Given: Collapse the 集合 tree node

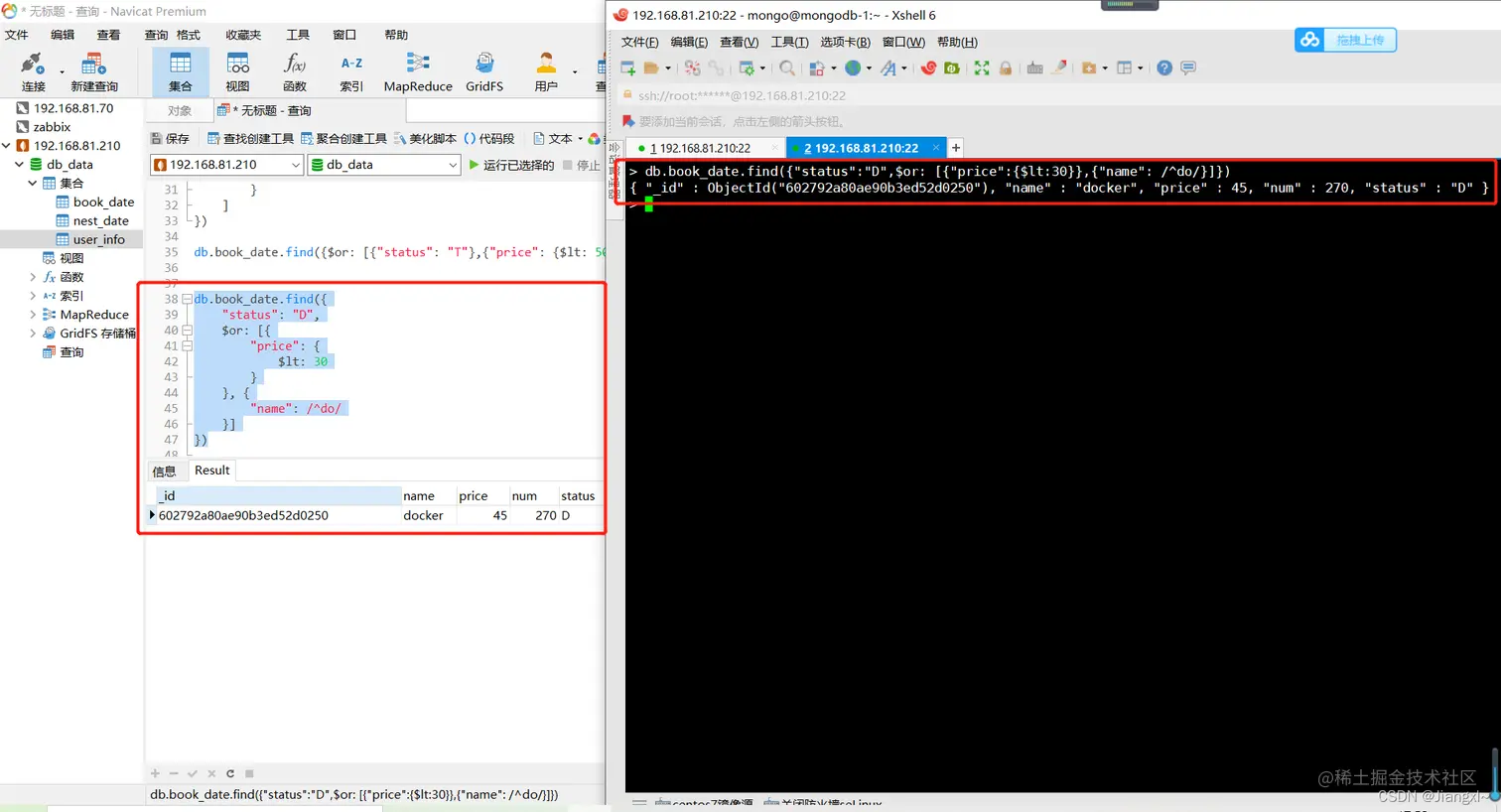Looking at the screenshot, I should (x=32, y=183).
